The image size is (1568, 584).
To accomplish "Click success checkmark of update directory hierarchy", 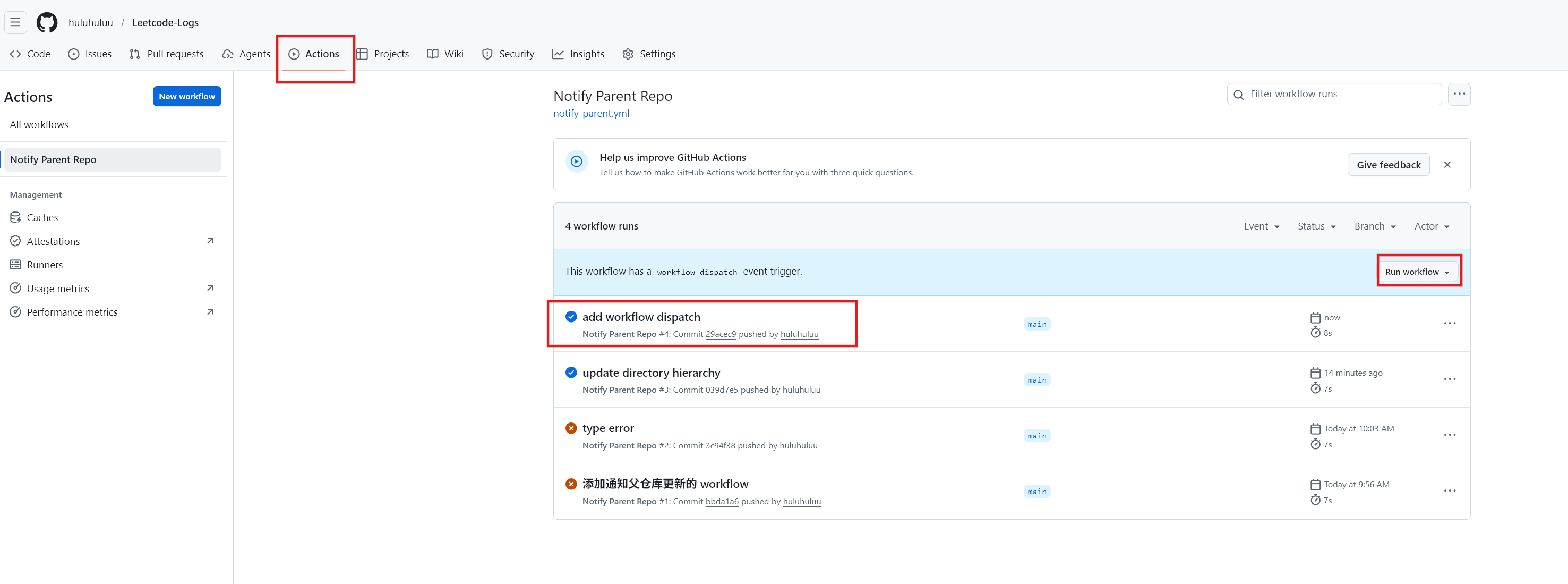I will 571,373.
